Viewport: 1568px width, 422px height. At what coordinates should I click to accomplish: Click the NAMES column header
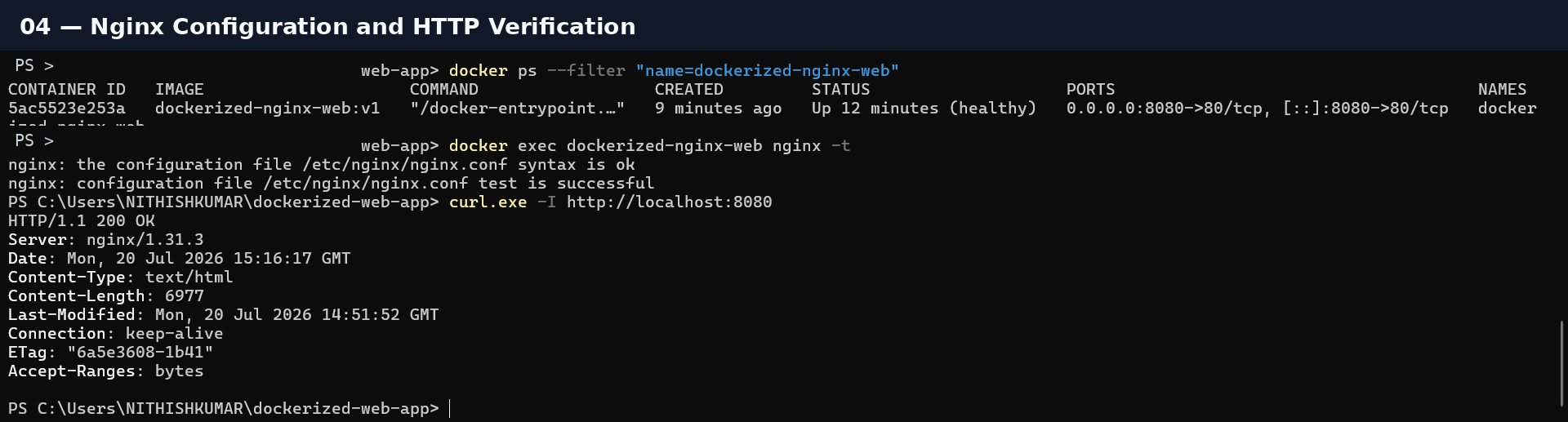[x=1502, y=89]
